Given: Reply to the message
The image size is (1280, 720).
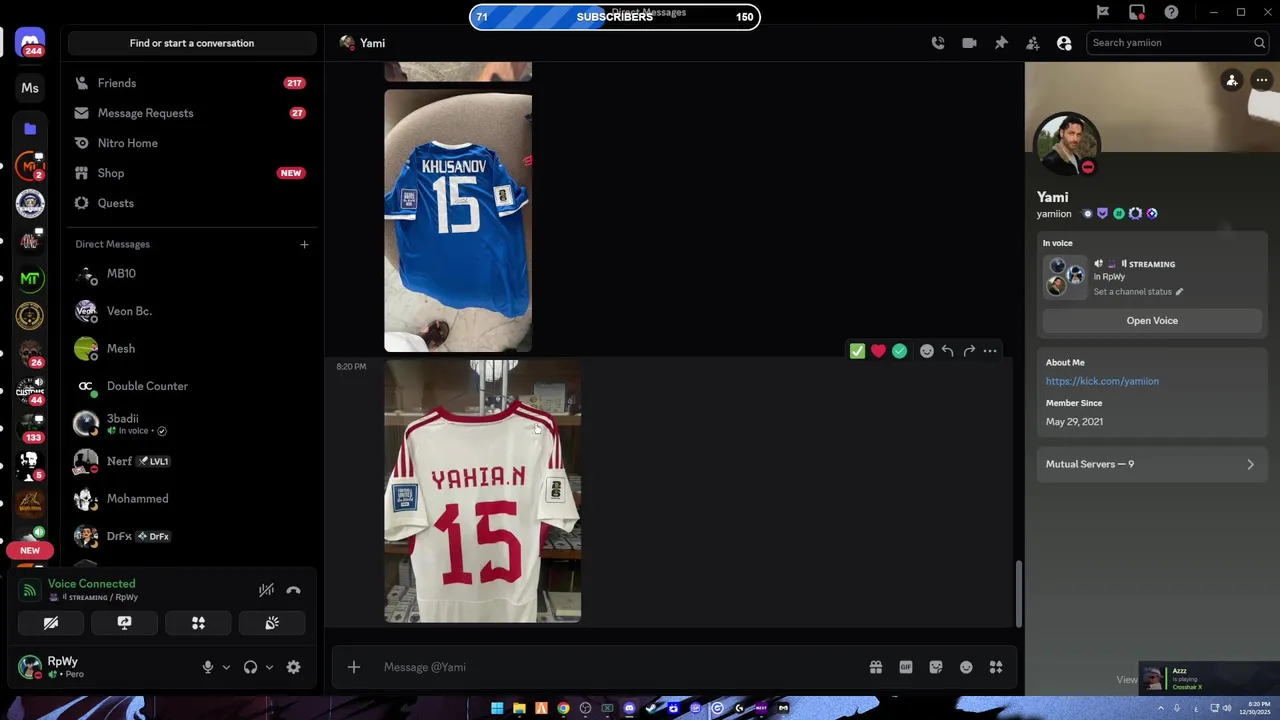Looking at the screenshot, I should pyautogui.click(x=947, y=351).
